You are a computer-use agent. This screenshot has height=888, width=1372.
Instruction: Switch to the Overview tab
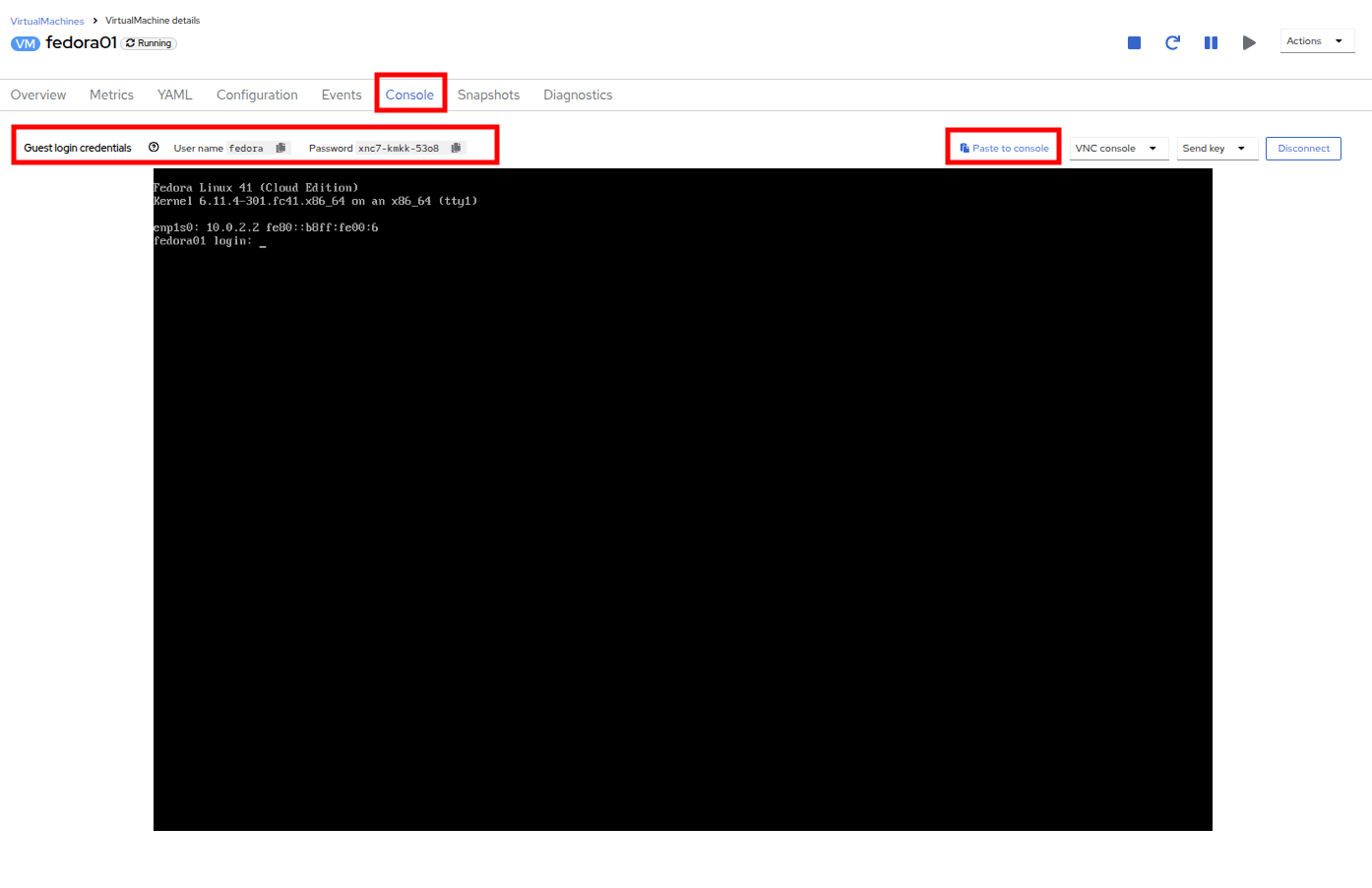click(x=38, y=95)
